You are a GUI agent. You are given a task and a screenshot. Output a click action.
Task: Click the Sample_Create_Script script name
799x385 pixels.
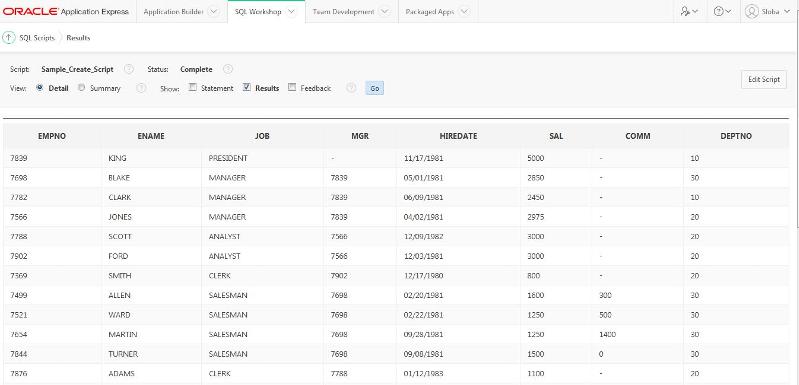[x=77, y=69]
